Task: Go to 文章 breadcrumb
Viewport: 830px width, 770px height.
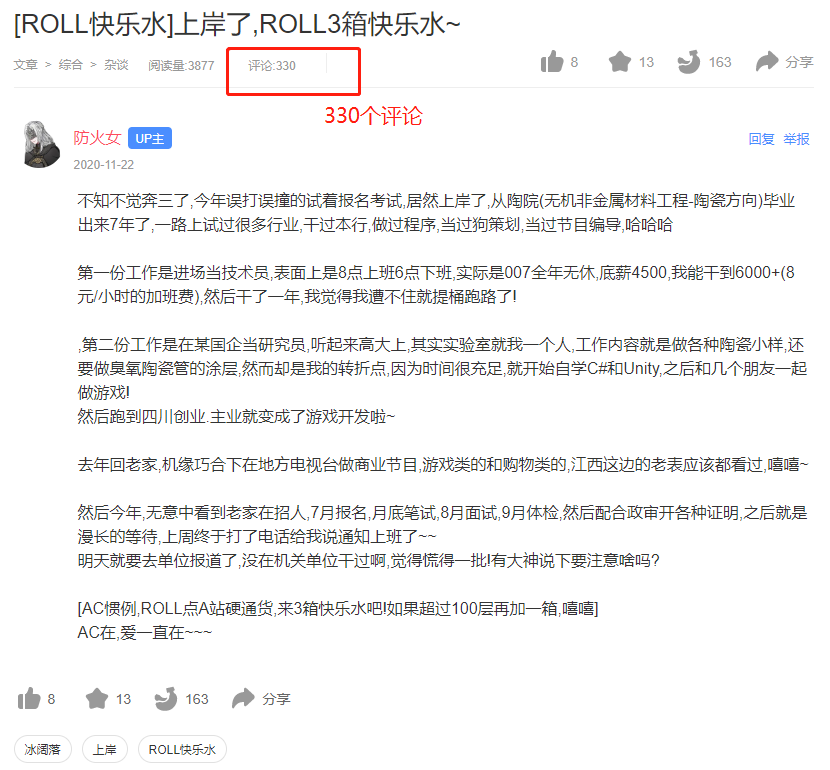Action: (x=25, y=65)
